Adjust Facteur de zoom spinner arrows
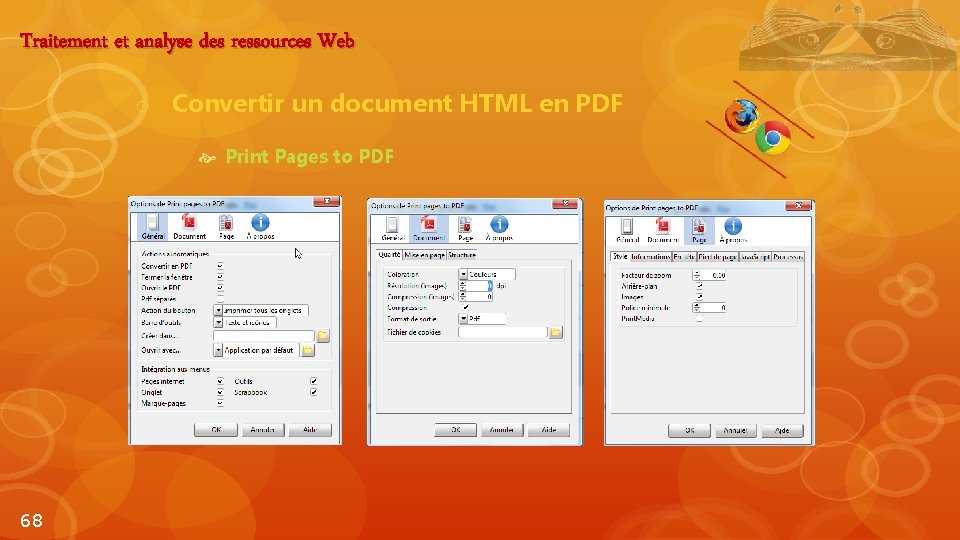The width and height of the screenshot is (960, 540). (x=697, y=276)
